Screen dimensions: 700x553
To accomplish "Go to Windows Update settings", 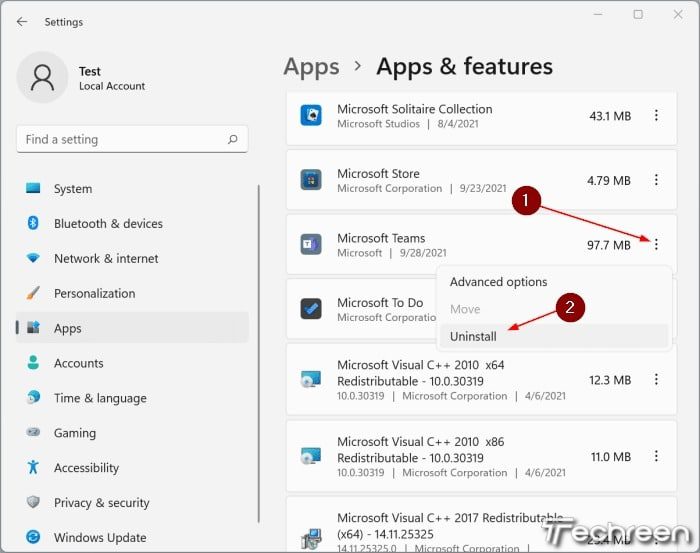I will pos(132,537).
